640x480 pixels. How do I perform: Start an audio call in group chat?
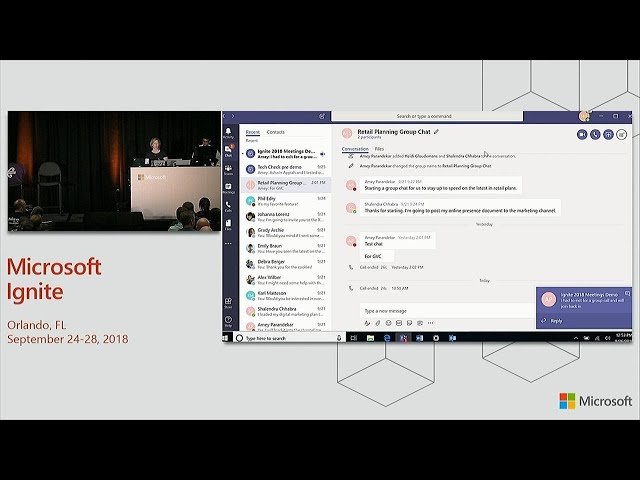click(x=595, y=134)
